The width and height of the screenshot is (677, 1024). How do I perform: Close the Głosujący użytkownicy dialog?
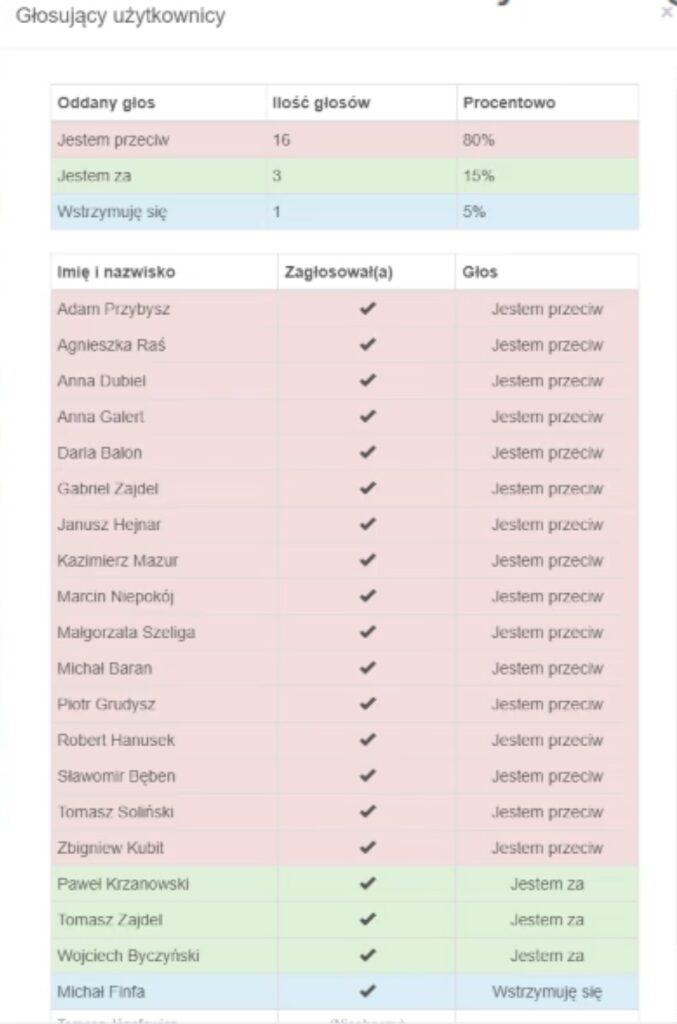pos(667,13)
